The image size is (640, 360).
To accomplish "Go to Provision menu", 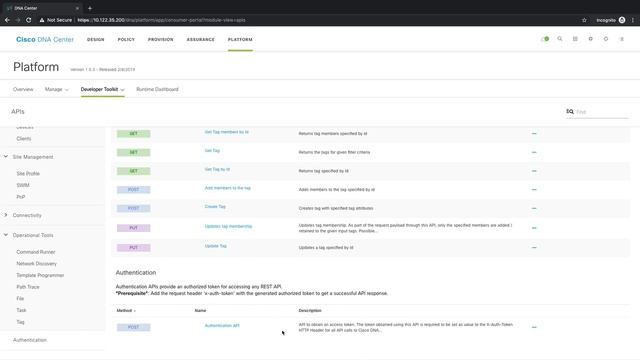I will pos(160,40).
